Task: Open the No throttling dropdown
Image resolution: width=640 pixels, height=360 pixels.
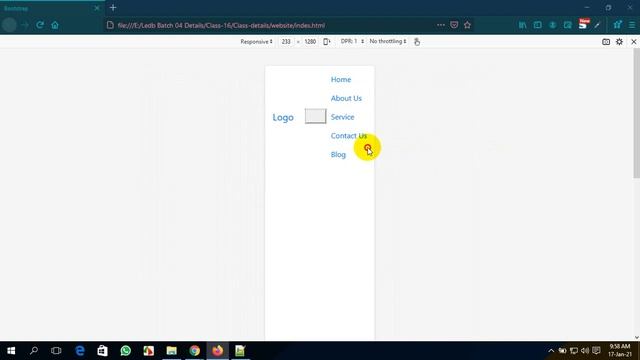Action: (x=388, y=42)
